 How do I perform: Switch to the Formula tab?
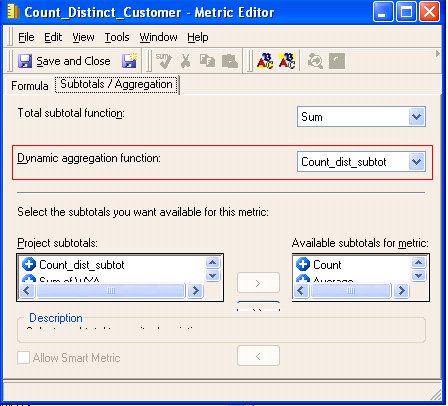(30, 86)
